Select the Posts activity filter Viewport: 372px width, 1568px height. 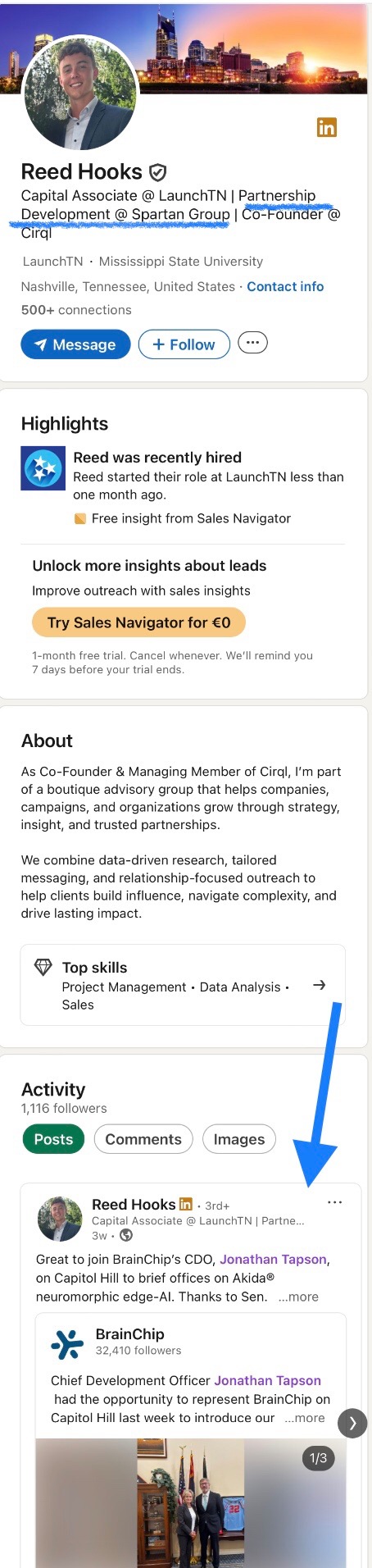tap(53, 1139)
